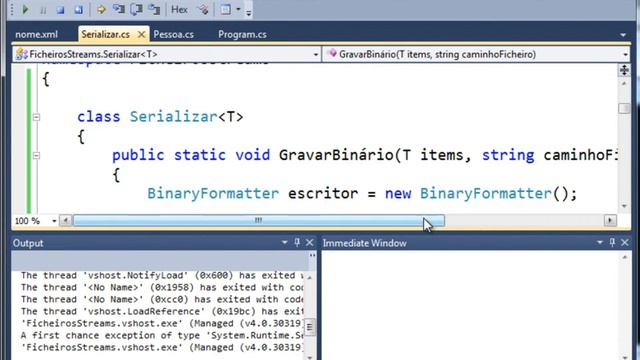Open the Output panel window position menu
The width and height of the screenshot is (640, 360).
pos(284,243)
